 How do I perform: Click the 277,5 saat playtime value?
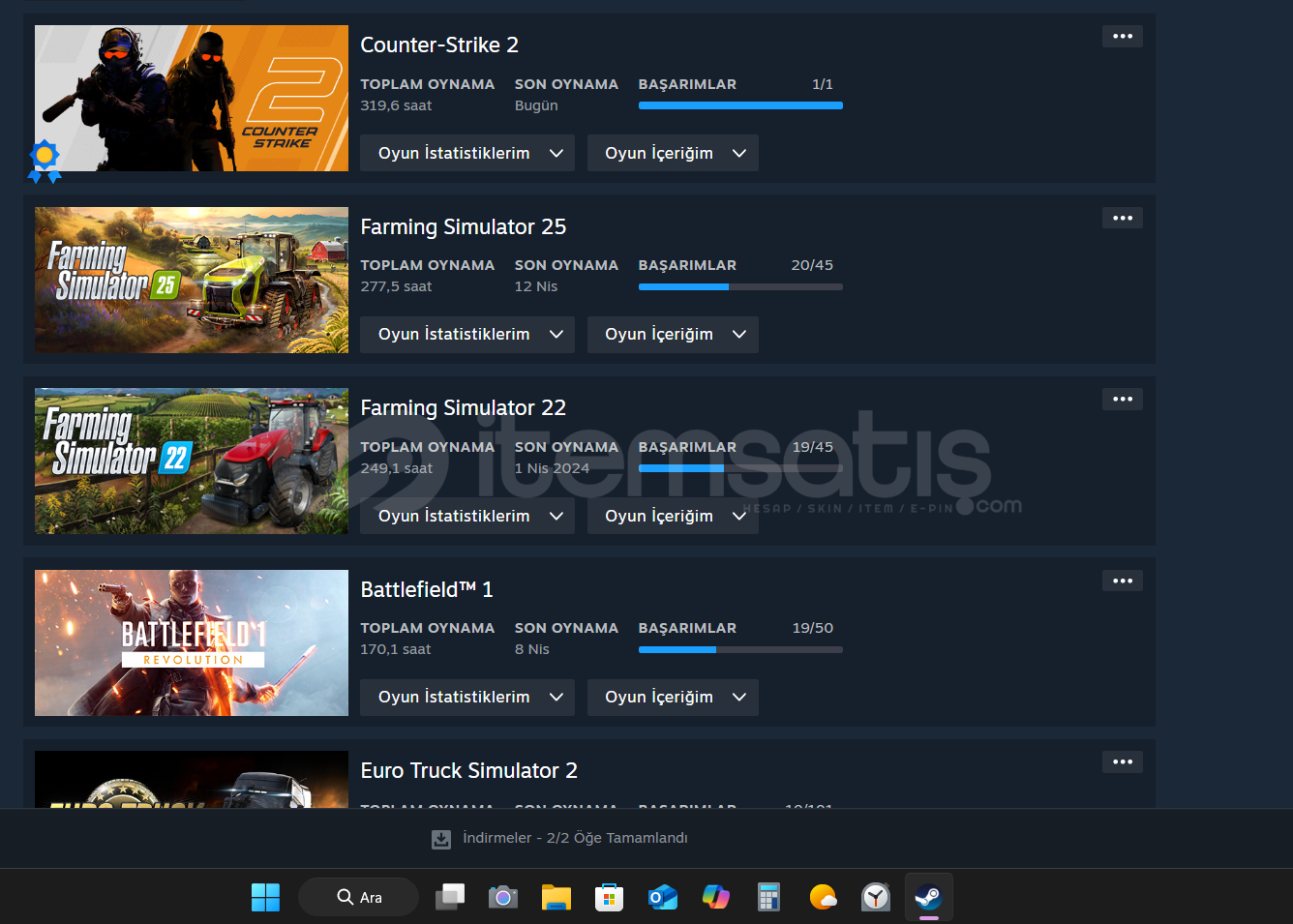click(396, 286)
